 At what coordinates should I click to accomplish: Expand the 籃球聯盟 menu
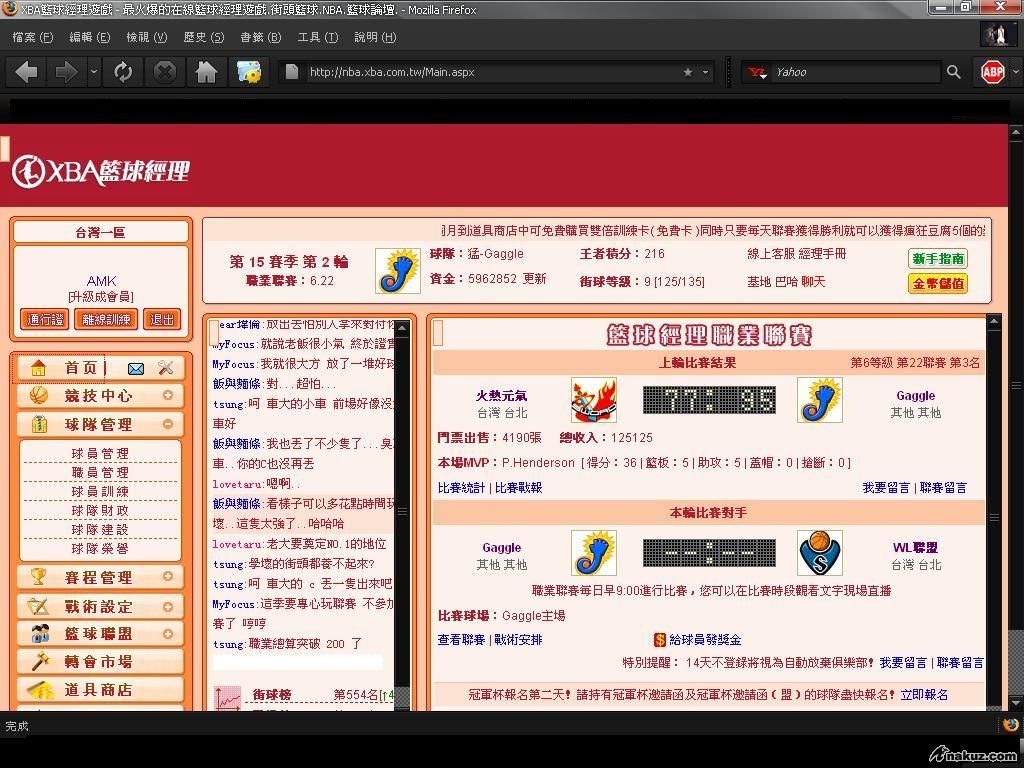168,633
